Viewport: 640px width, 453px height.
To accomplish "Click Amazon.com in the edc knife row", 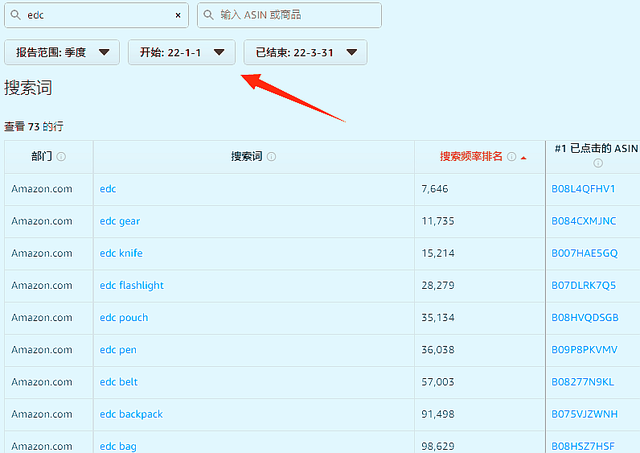I will pyautogui.click(x=42, y=253).
